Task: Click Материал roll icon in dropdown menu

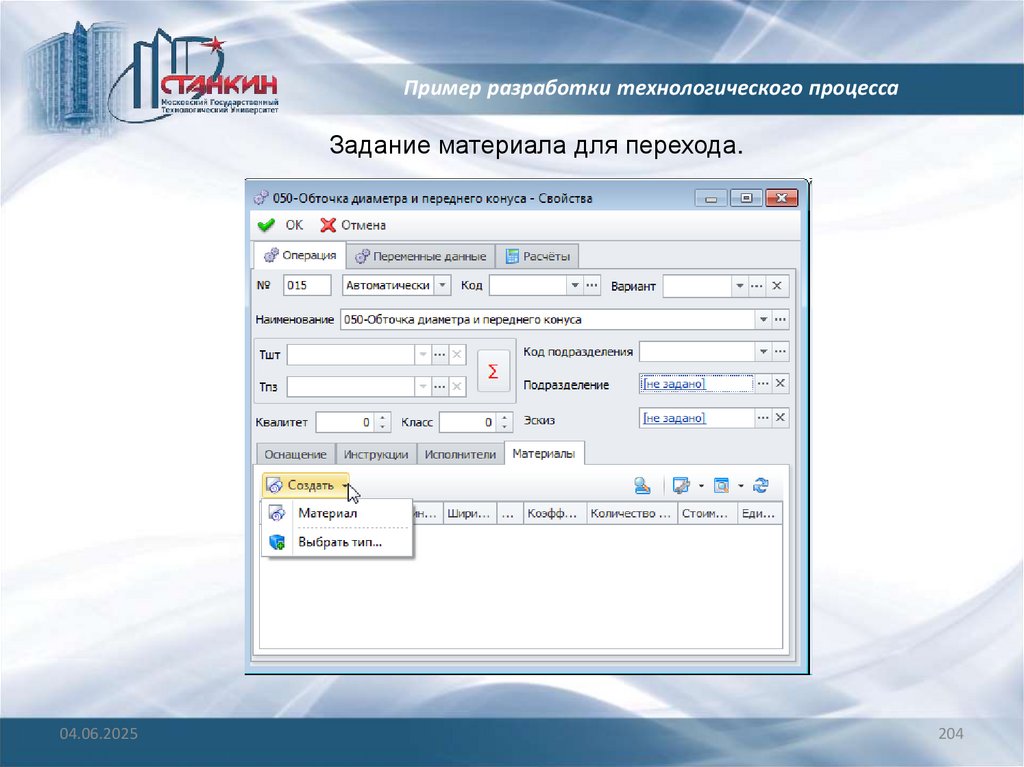Action: pos(277,514)
